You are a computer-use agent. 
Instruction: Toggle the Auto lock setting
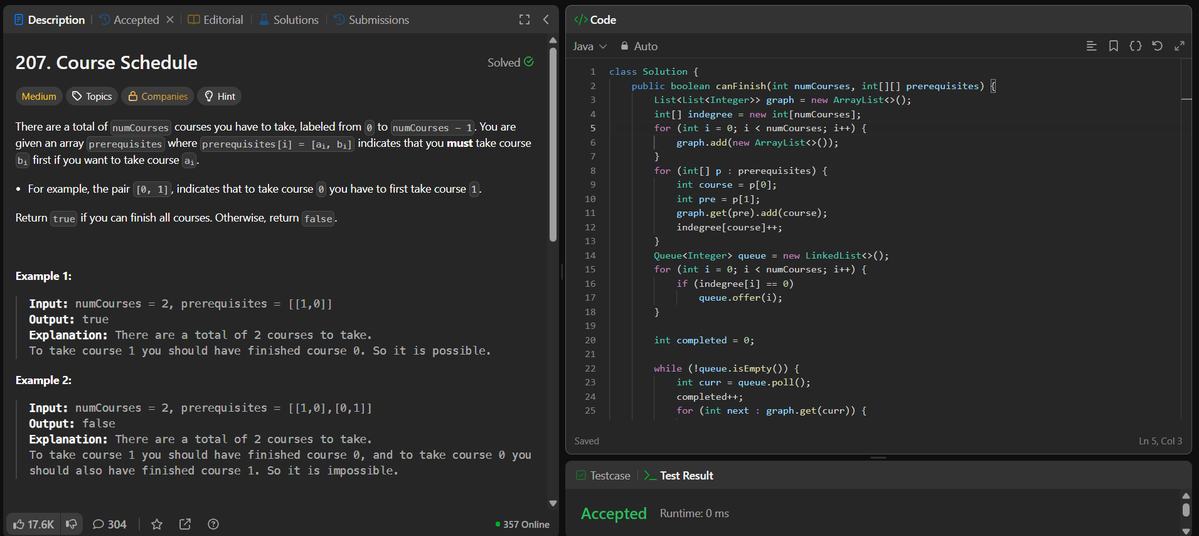pos(639,47)
